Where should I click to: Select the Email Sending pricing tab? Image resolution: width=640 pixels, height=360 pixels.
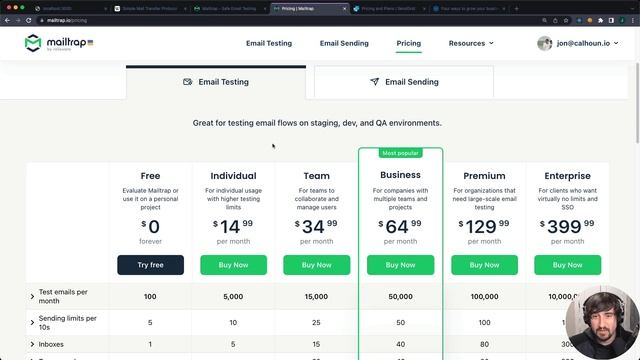pyautogui.click(x=404, y=82)
